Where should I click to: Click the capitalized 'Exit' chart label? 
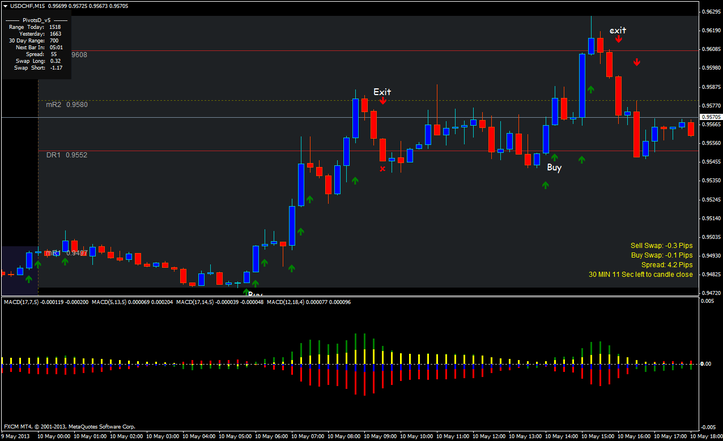(382, 92)
